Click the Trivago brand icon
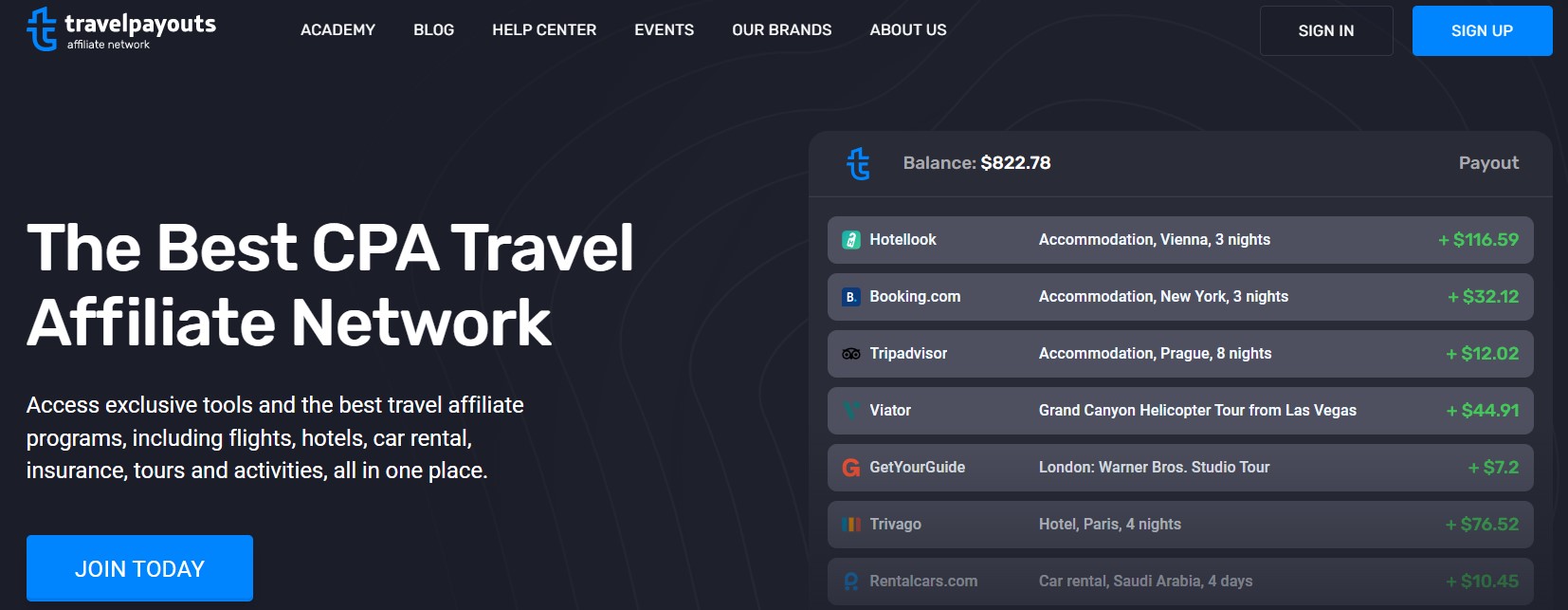This screenshot has height=610, width=1568. (851, 525)
